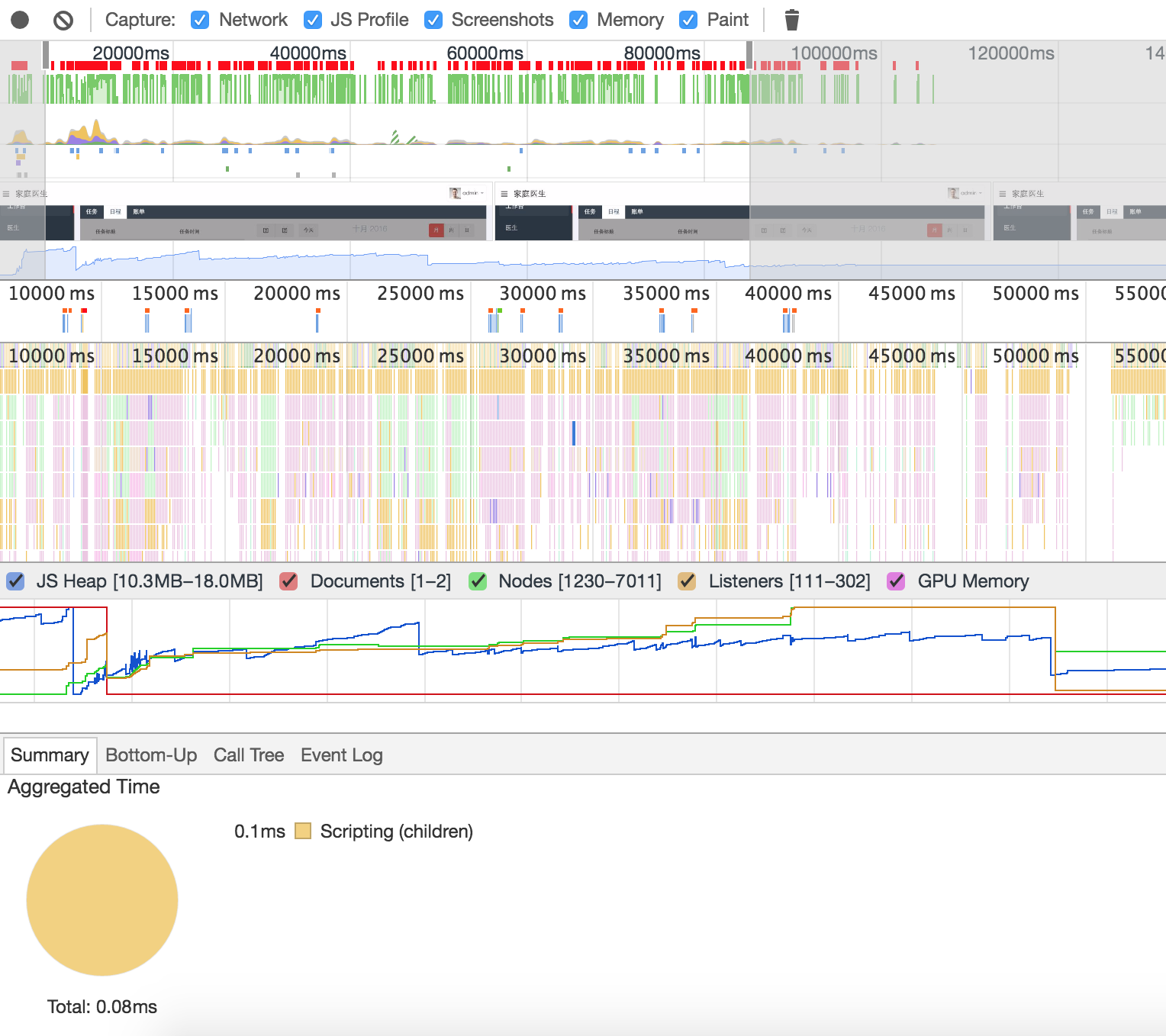This screenshot has width=1166, height=1036.
Task: Click the 30000 ms network timeline marker
Action: [543, 294]
